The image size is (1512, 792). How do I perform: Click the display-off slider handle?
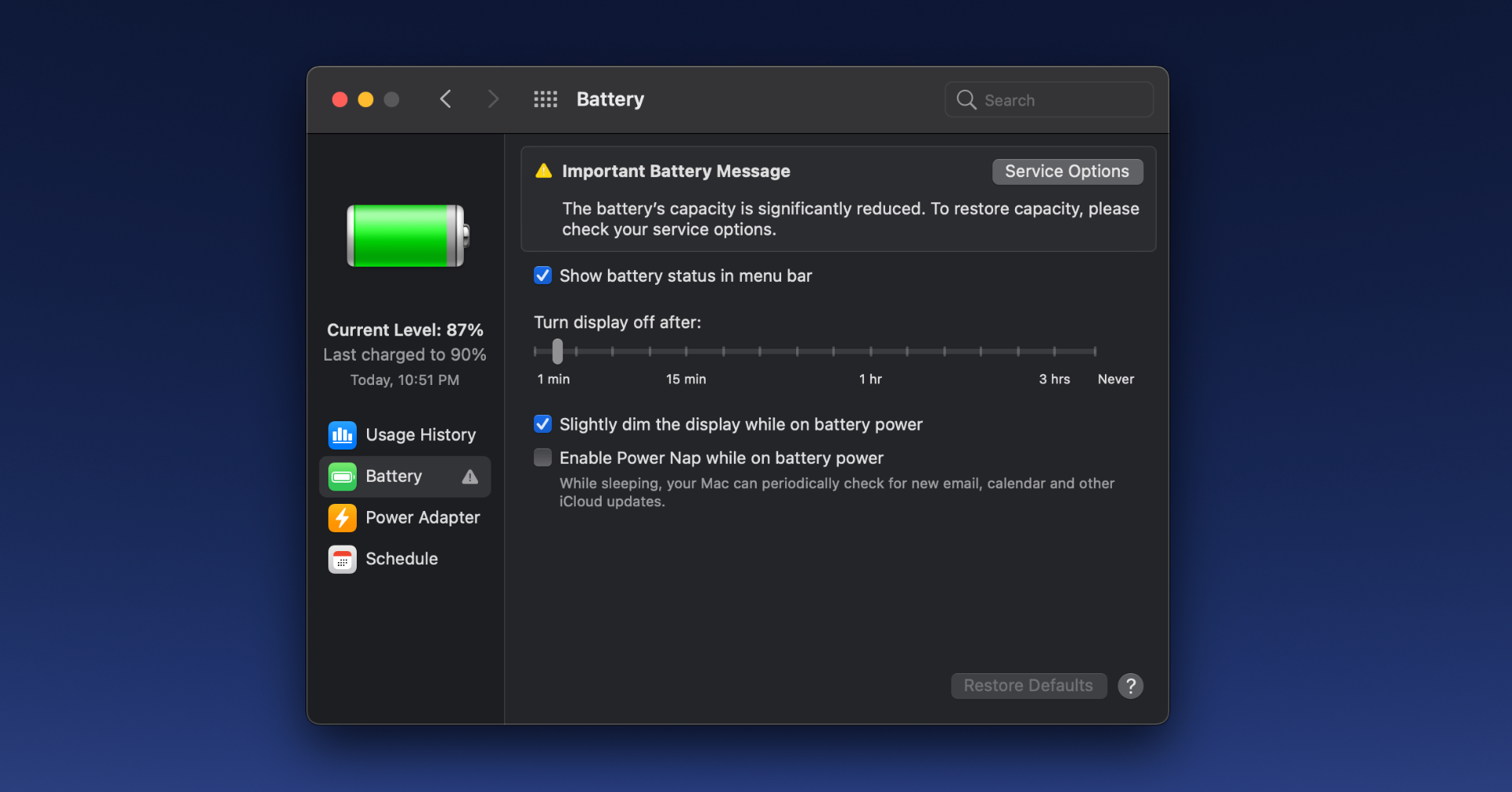[x=558, y=351]
